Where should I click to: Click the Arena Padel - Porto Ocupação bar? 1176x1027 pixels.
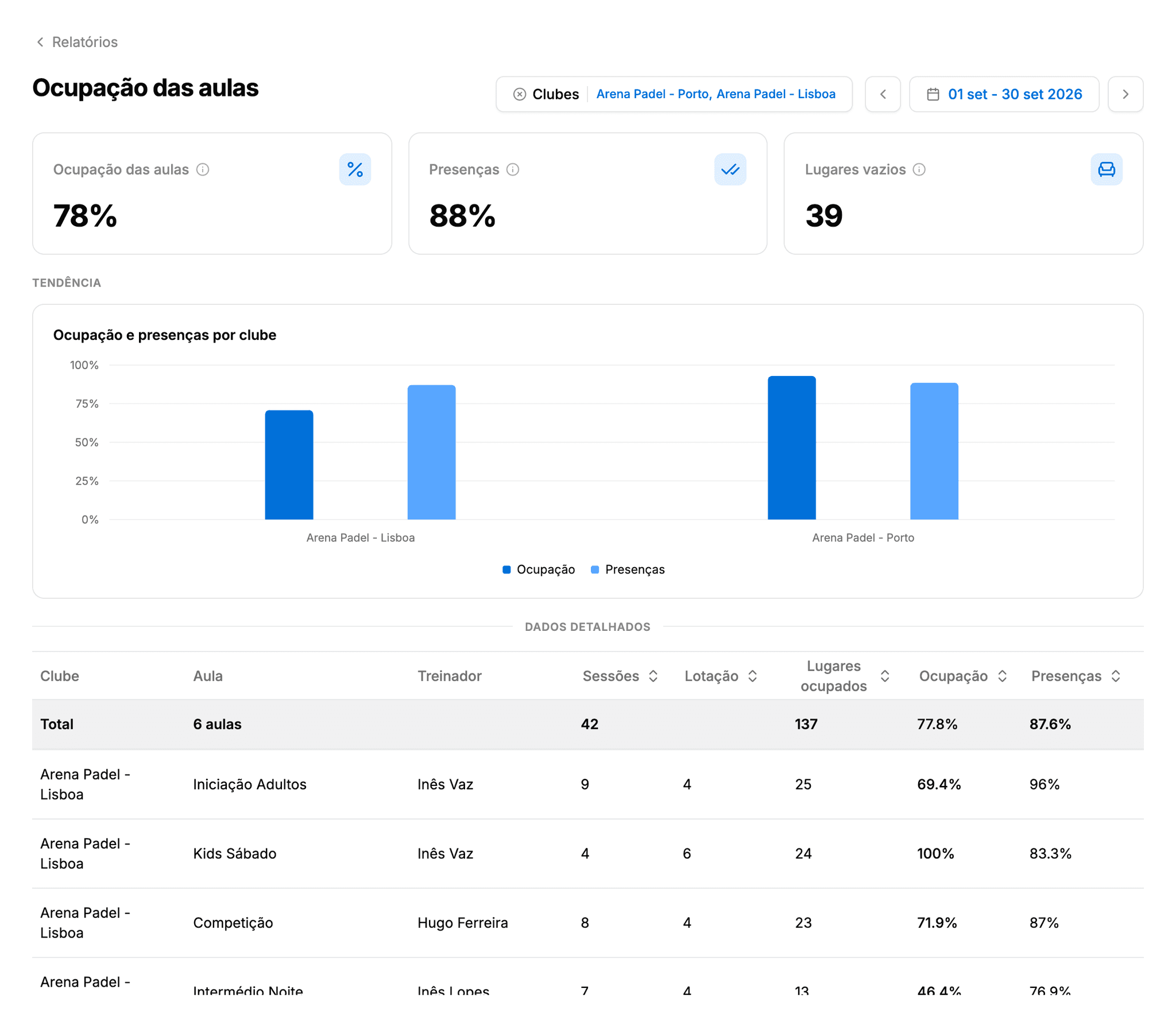(x=791, y=448)
